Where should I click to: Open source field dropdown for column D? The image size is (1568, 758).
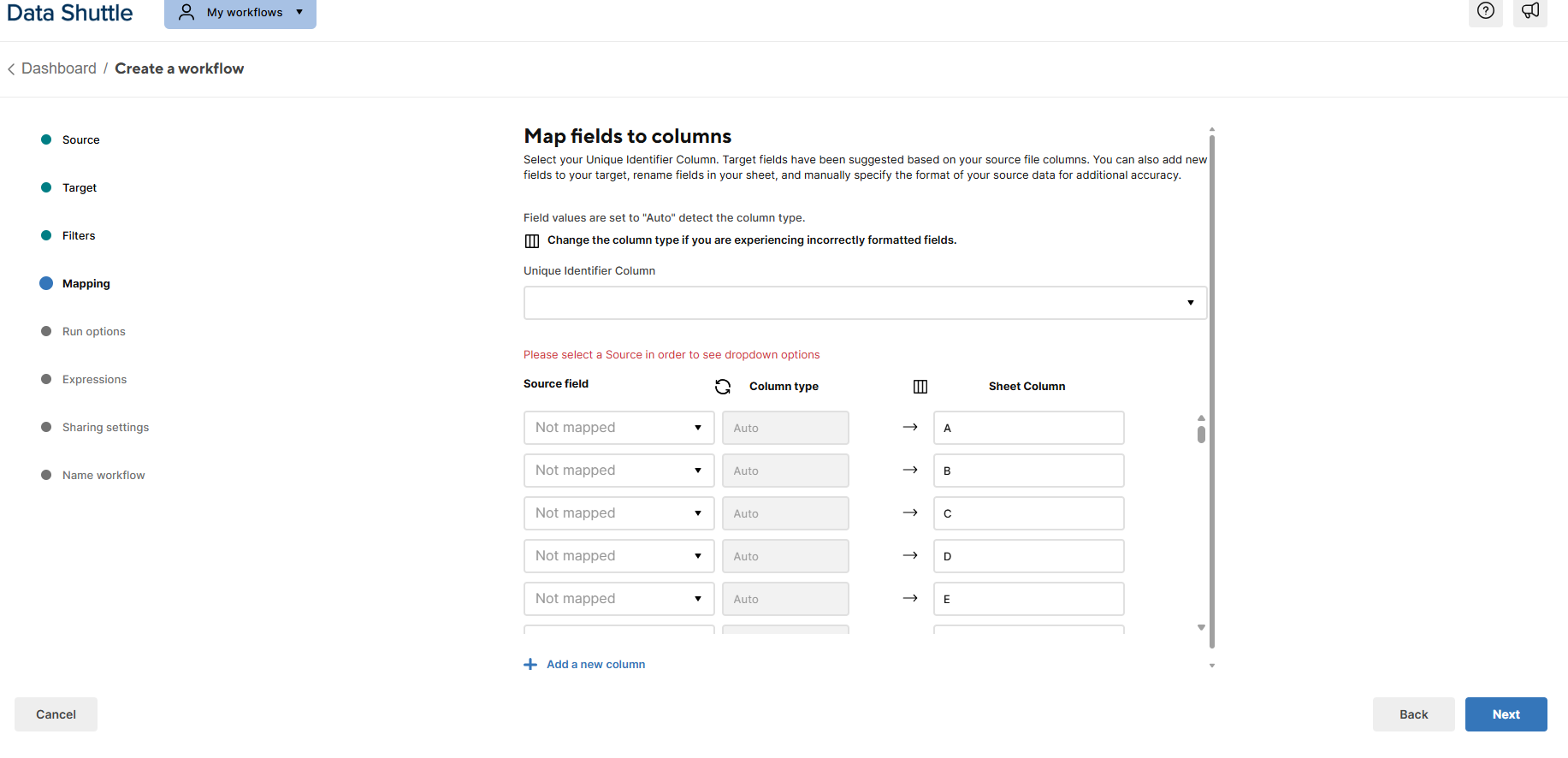[618, 556]
